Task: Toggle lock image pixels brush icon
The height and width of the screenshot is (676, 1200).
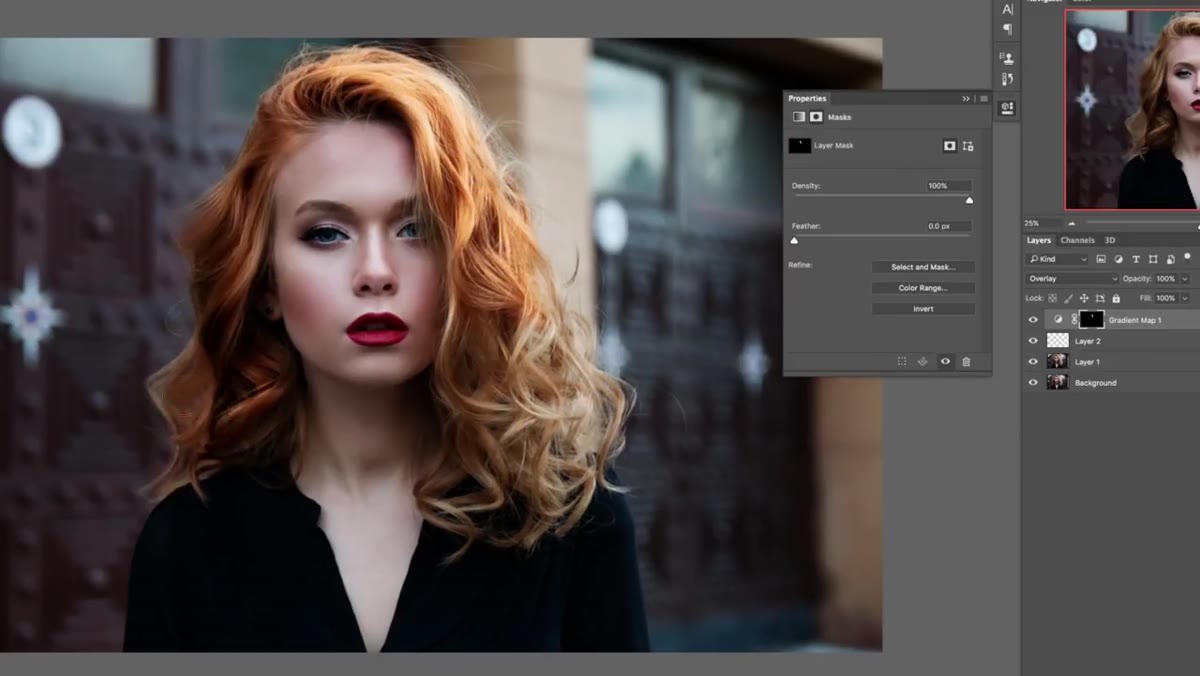Action: [1068, 298]
